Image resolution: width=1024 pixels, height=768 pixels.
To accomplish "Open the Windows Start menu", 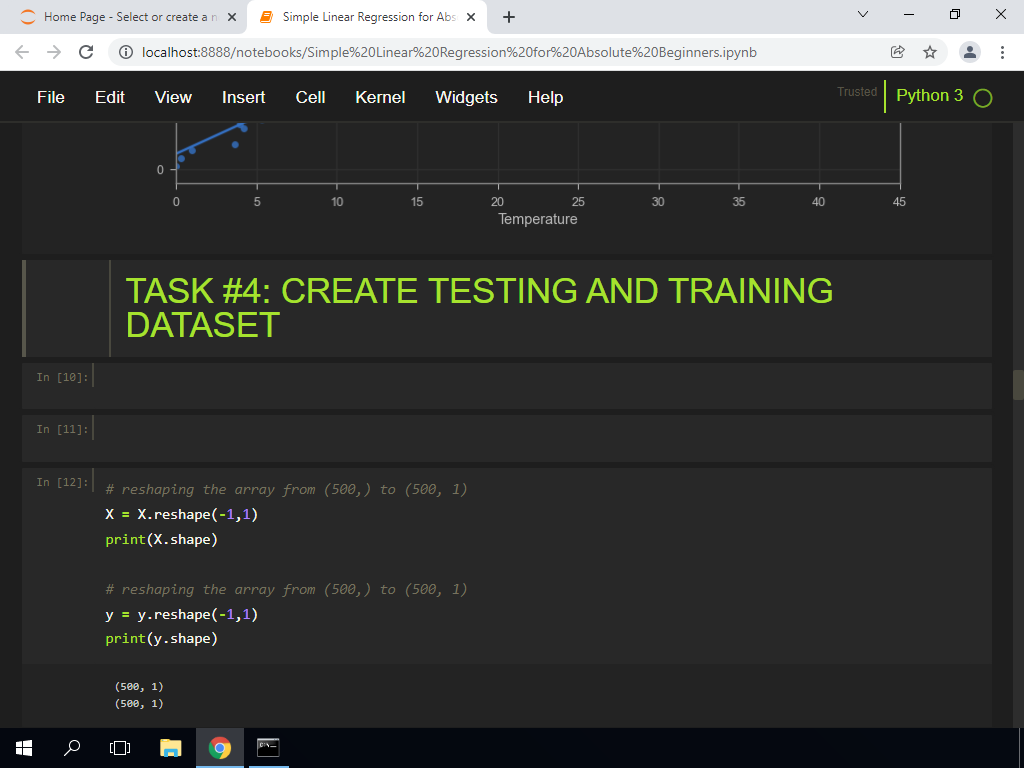I will 22,747.
